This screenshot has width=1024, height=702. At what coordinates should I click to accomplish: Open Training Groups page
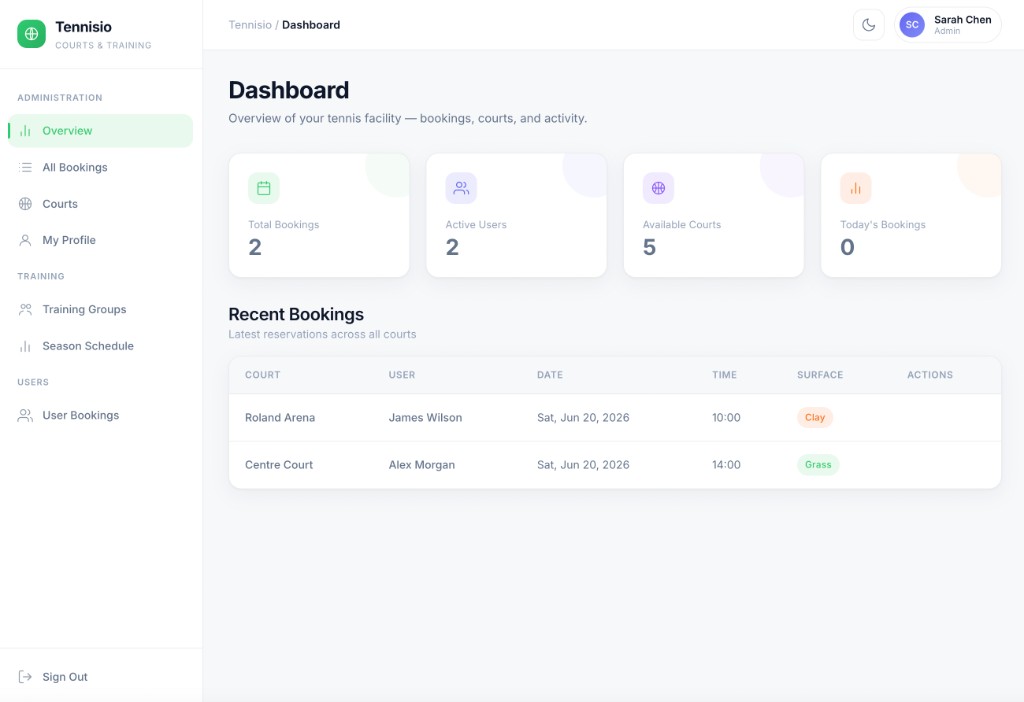tap(101, 310)
